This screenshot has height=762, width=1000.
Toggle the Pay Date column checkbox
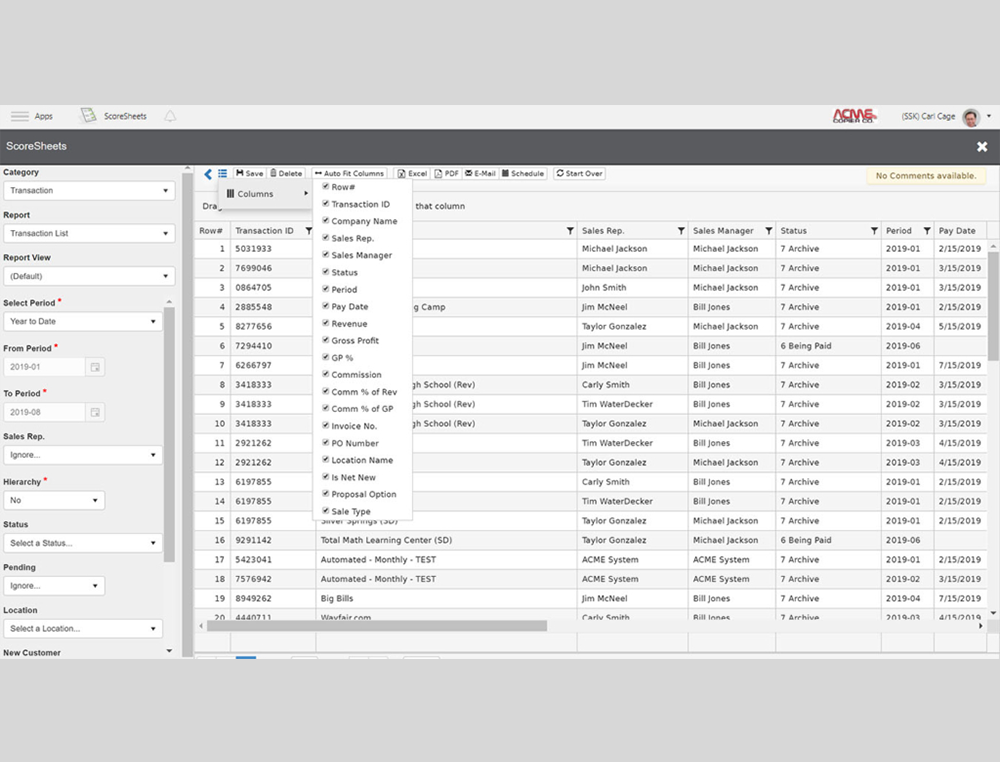(x=325, y=306)
